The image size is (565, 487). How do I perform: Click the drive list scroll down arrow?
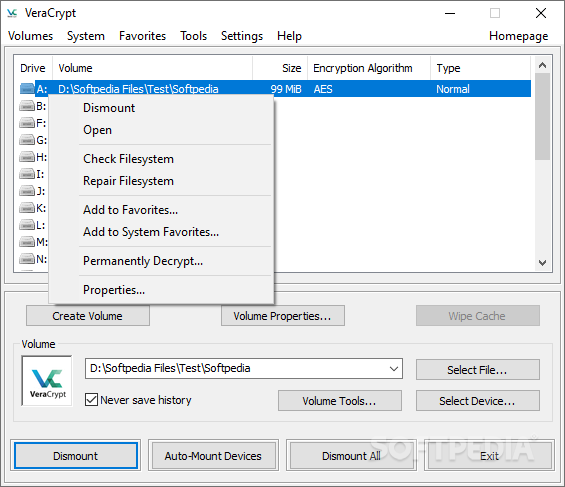[542, 263]
